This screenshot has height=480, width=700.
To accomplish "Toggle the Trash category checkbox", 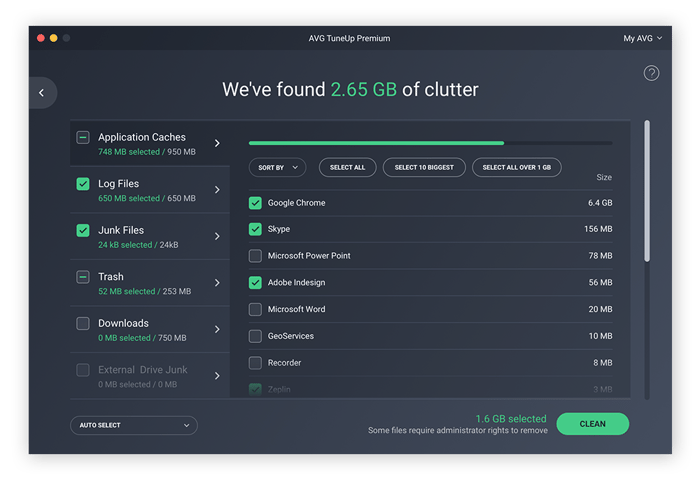I will [83, 277].
